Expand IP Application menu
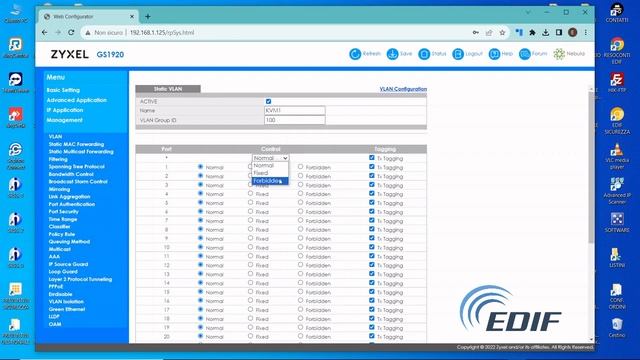The image size is (640, 360). click(64, 110)
